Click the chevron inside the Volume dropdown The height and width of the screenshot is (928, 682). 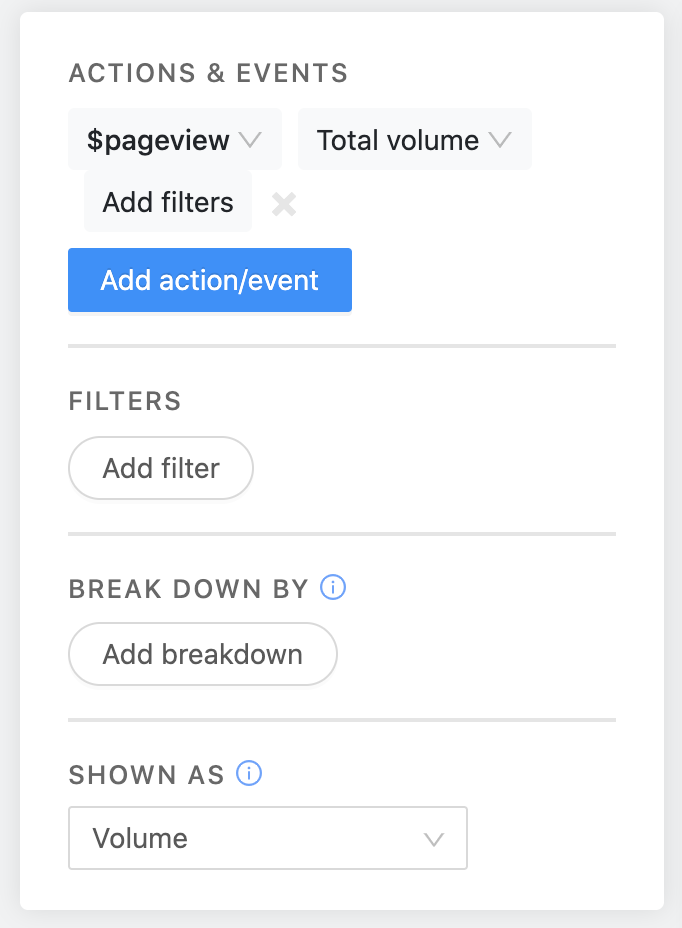[434, 838]
